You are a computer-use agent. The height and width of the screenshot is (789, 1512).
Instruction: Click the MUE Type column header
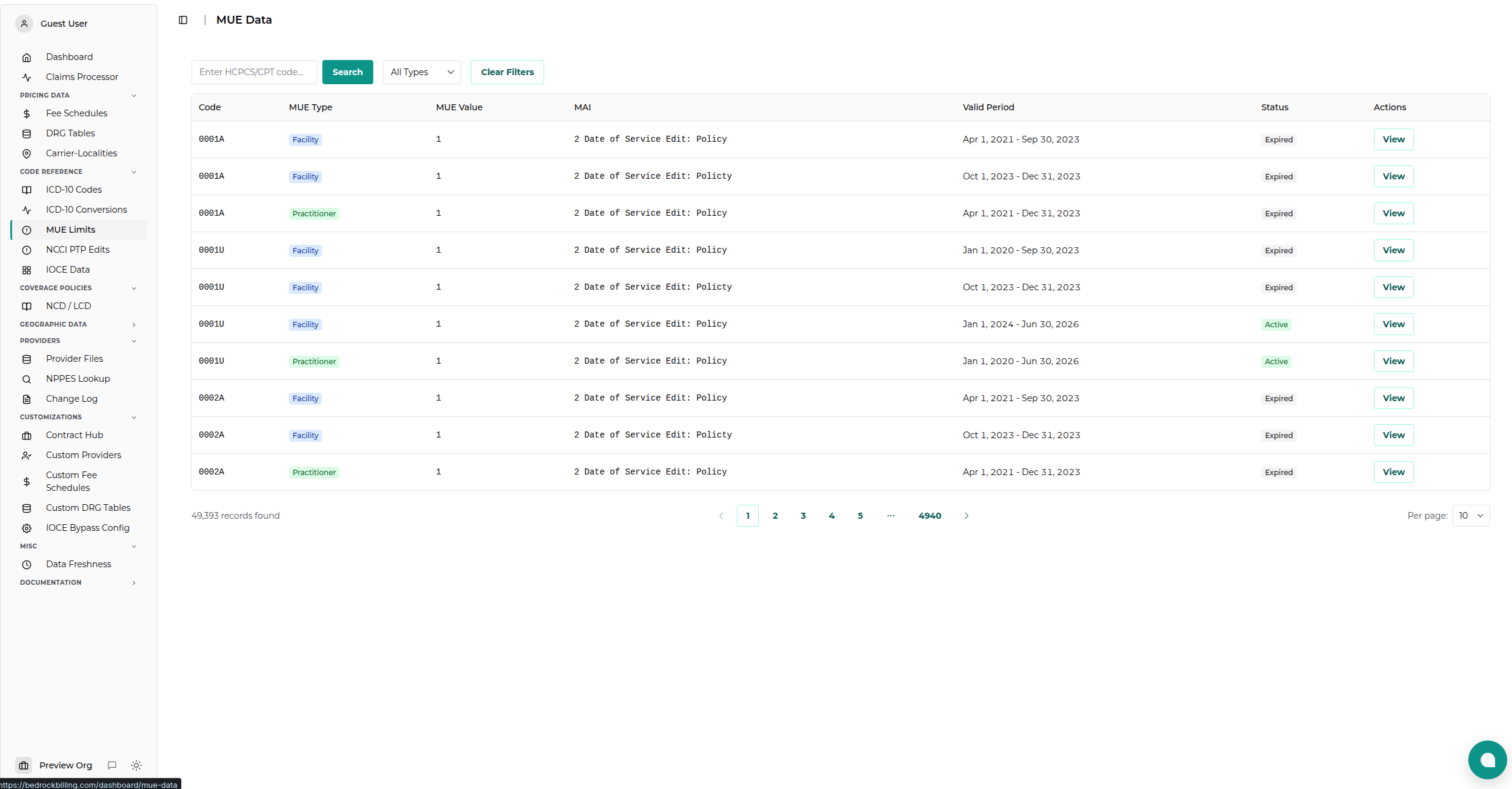[310, 107]
